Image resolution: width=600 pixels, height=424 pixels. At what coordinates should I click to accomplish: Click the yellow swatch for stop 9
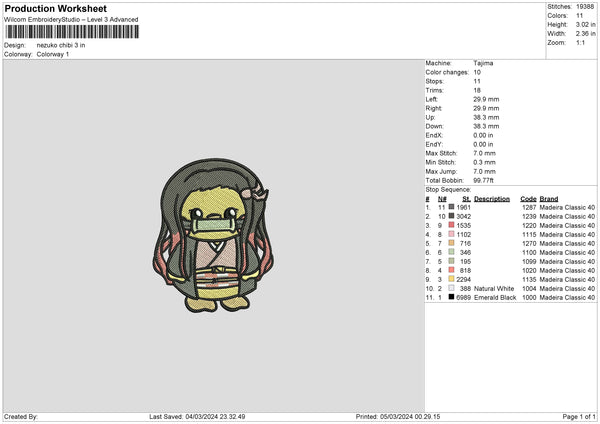[x=452, y=279]
